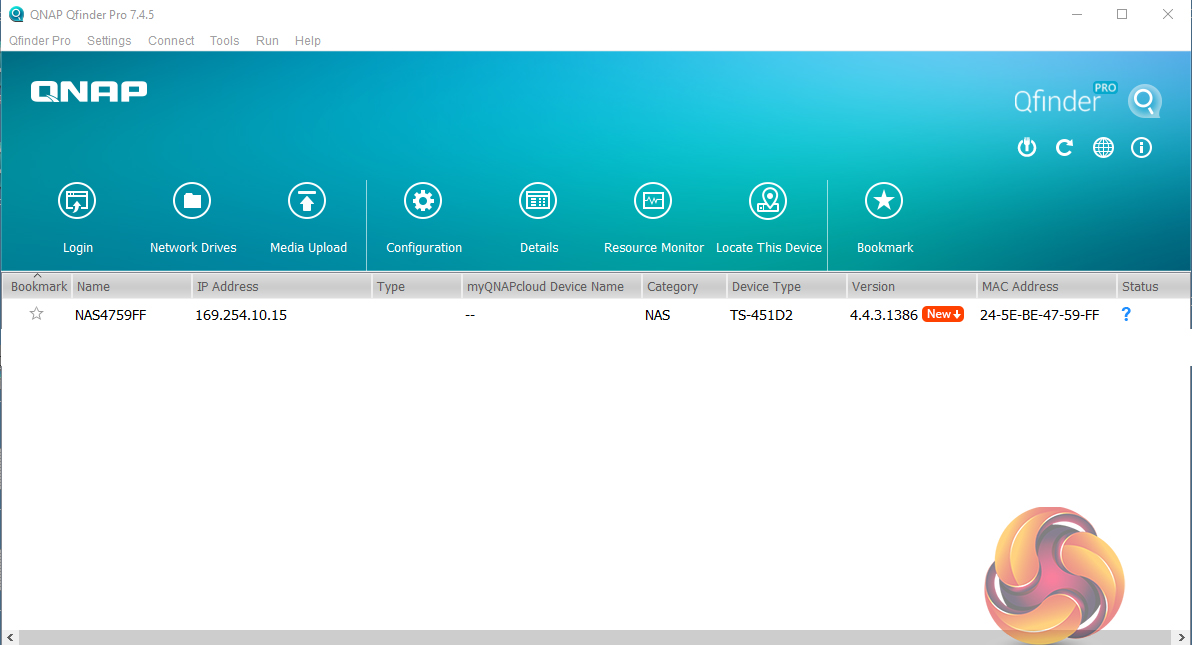Image resolution: width=1193 pixels, height=645 pixels.
Task: Click the Locate This Device icon
Action: pos(768,202)
